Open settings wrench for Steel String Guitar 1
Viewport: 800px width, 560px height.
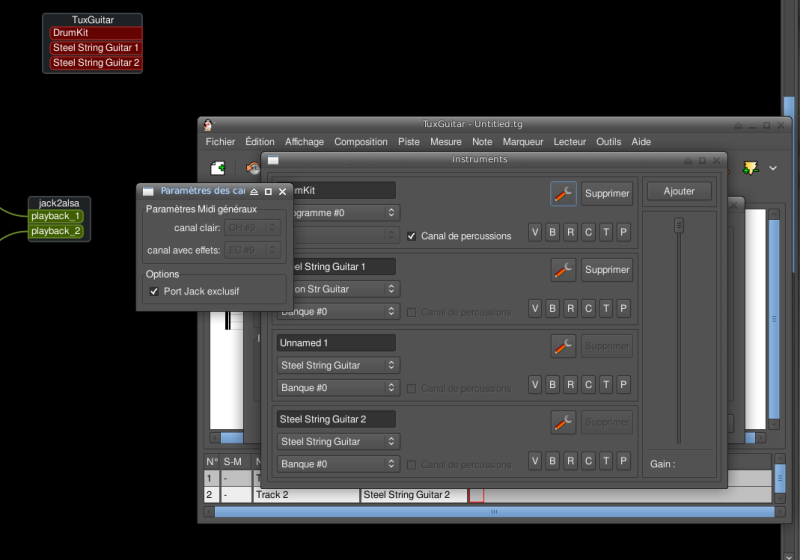pos(563,270)
